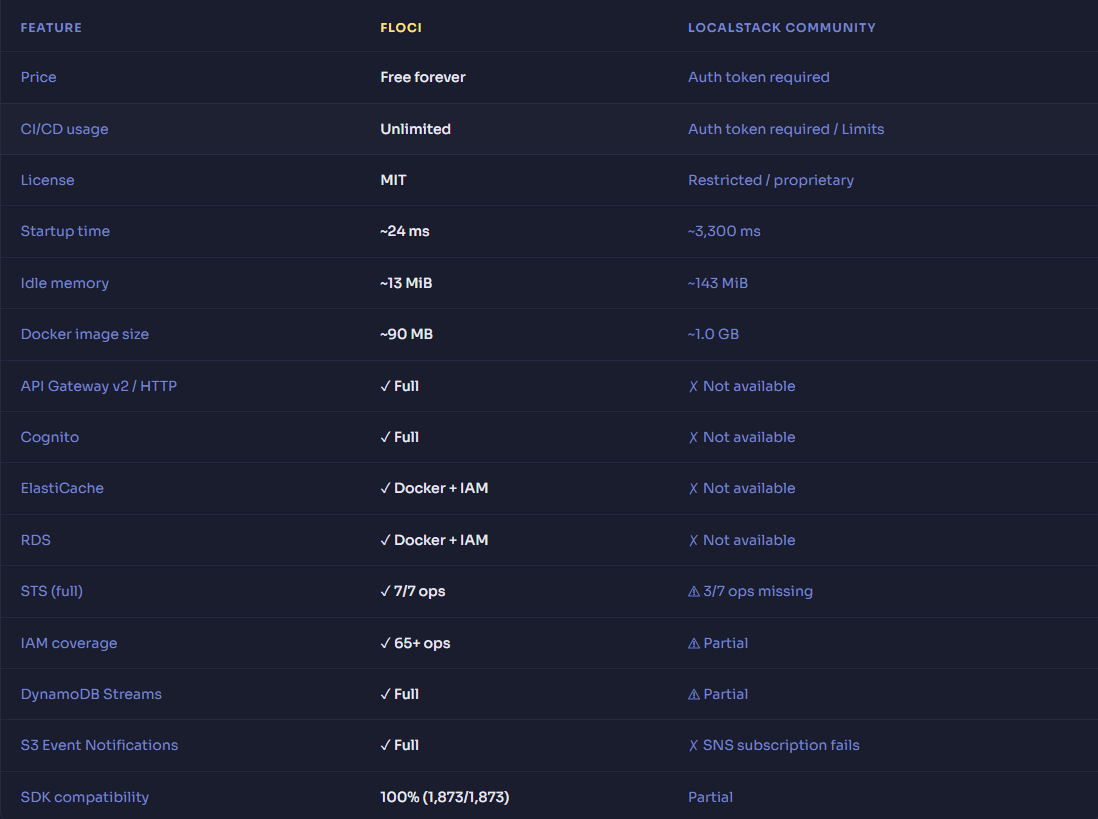Select the Idle memory label
1098x819 pixels.
[x=64, y=283]
